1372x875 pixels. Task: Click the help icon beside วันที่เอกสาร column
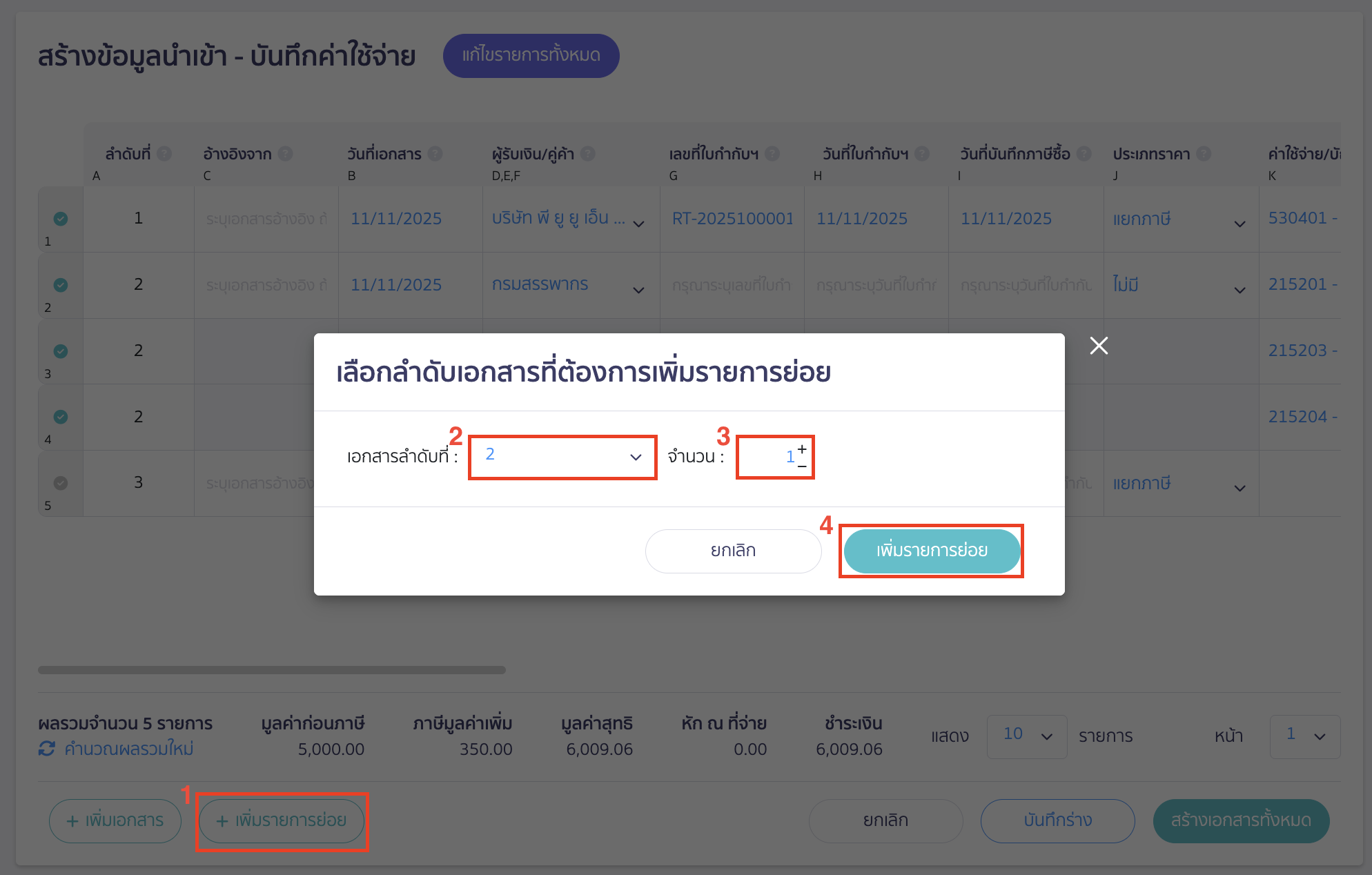[435, 154]
